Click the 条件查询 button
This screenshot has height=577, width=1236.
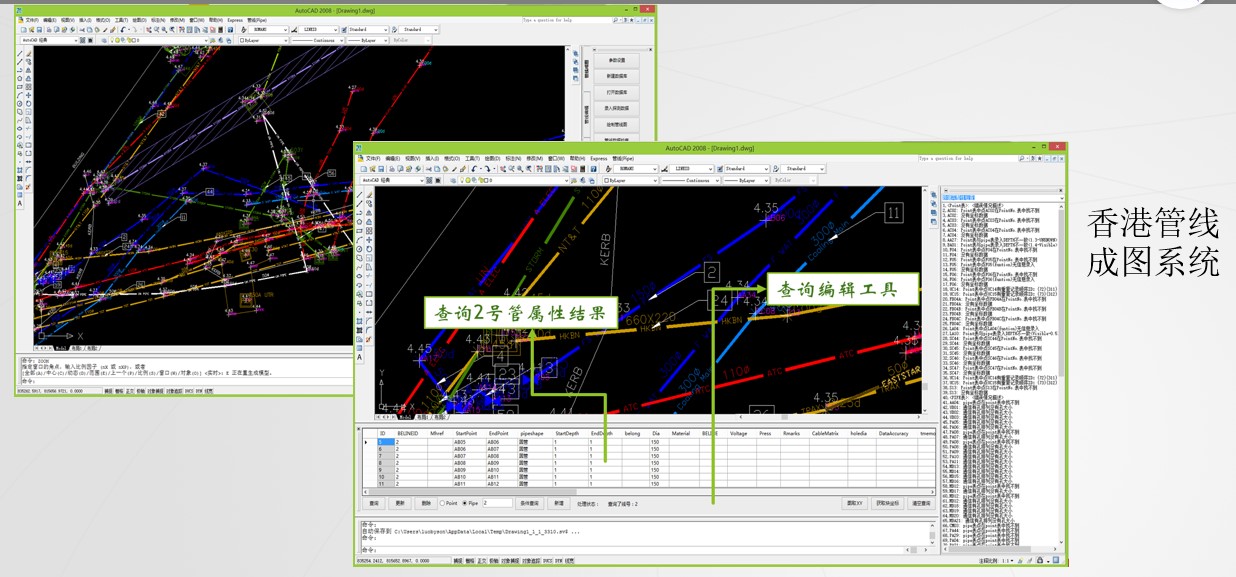point(530,503)
